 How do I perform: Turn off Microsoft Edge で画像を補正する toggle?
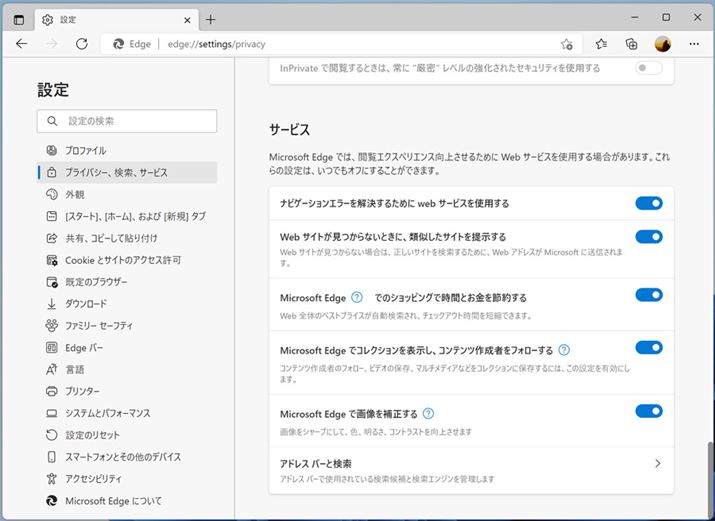[x=648, y=411]
